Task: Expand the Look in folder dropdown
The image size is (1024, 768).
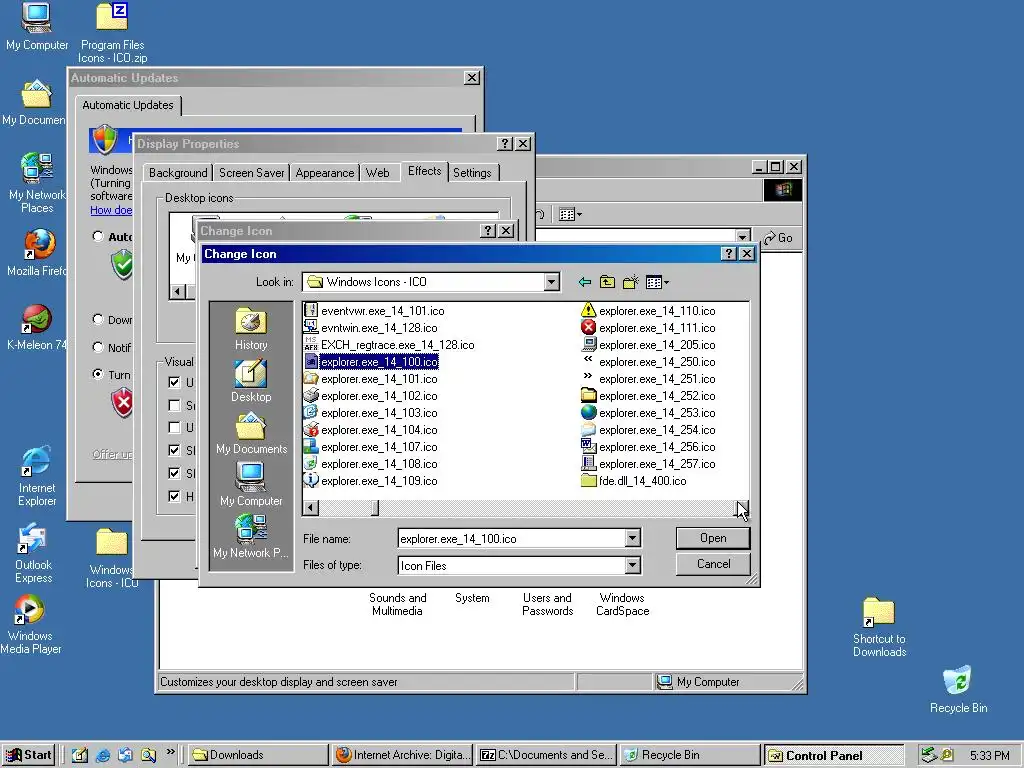Action: click(552, 282)
